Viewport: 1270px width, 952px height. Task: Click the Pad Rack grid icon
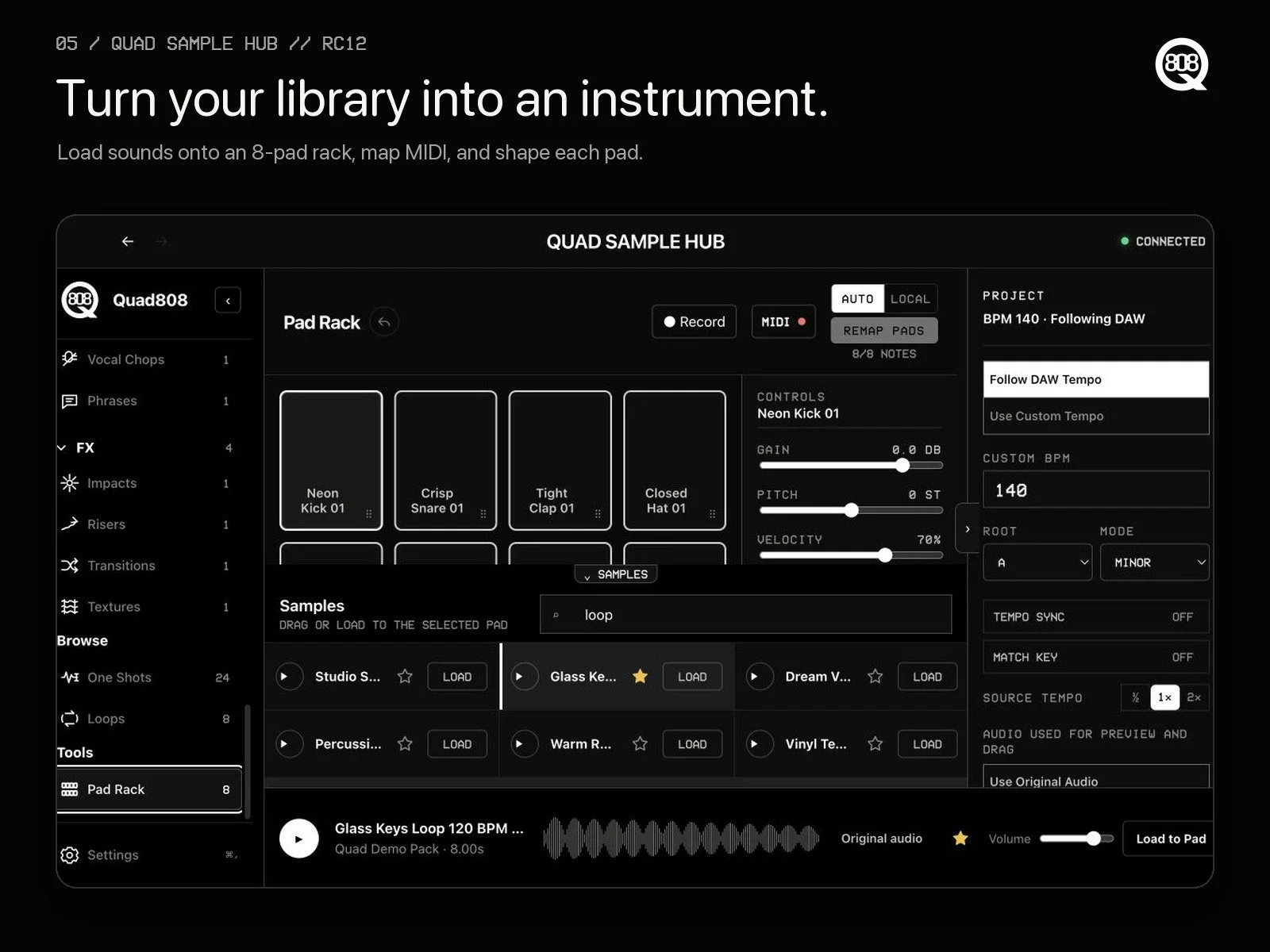(70, 789)
